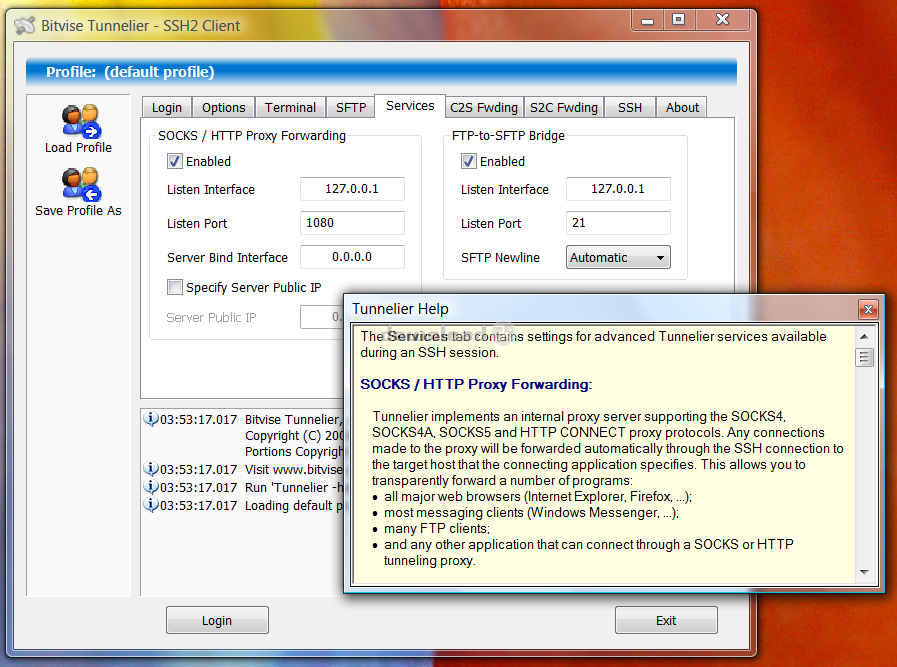
Task: Click info icon of 'Bitvise Tunnelier' log entry
Action: (x=150, y=419)
